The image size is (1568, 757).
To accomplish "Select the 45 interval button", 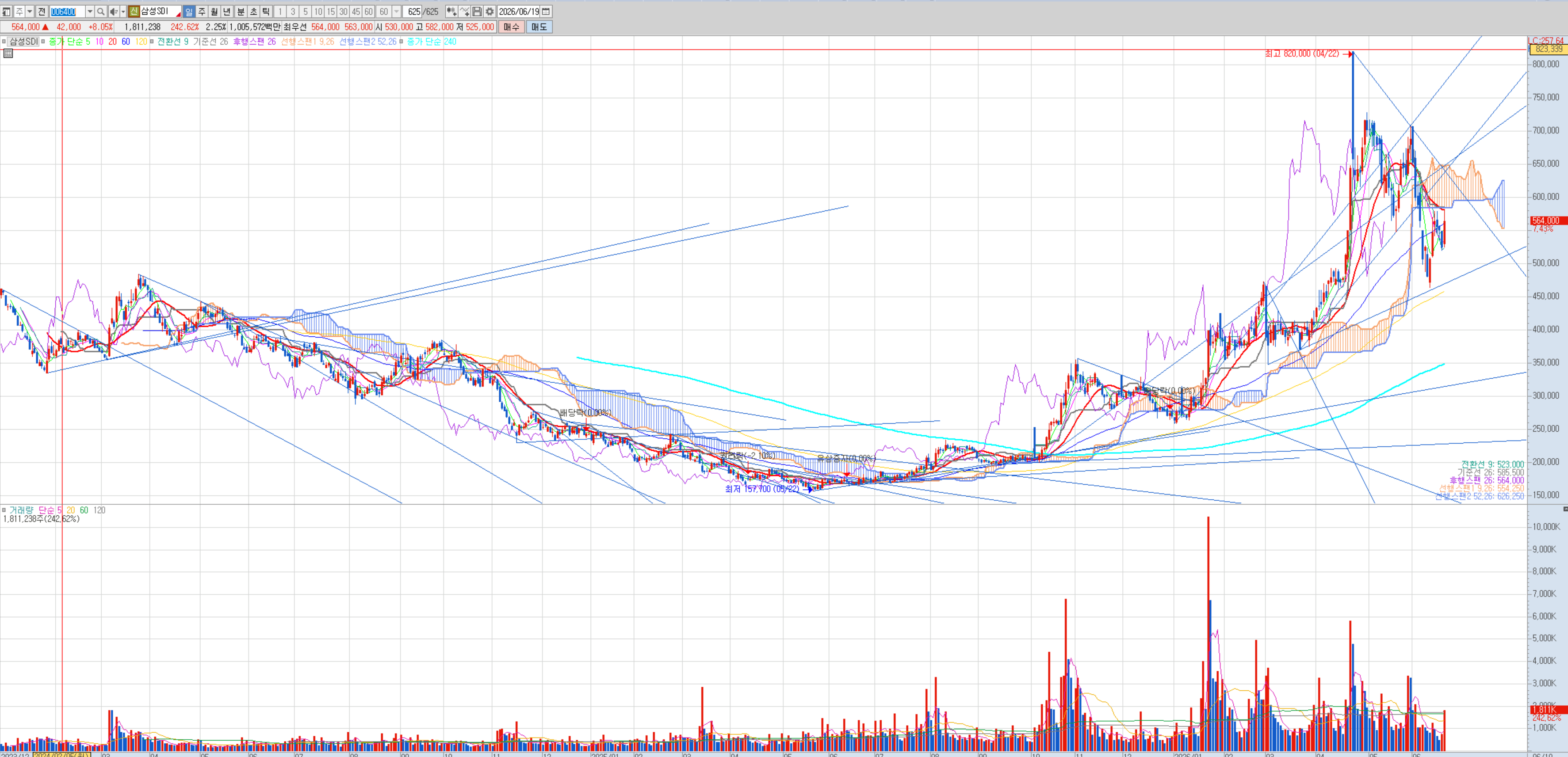I will pos(356,11).
